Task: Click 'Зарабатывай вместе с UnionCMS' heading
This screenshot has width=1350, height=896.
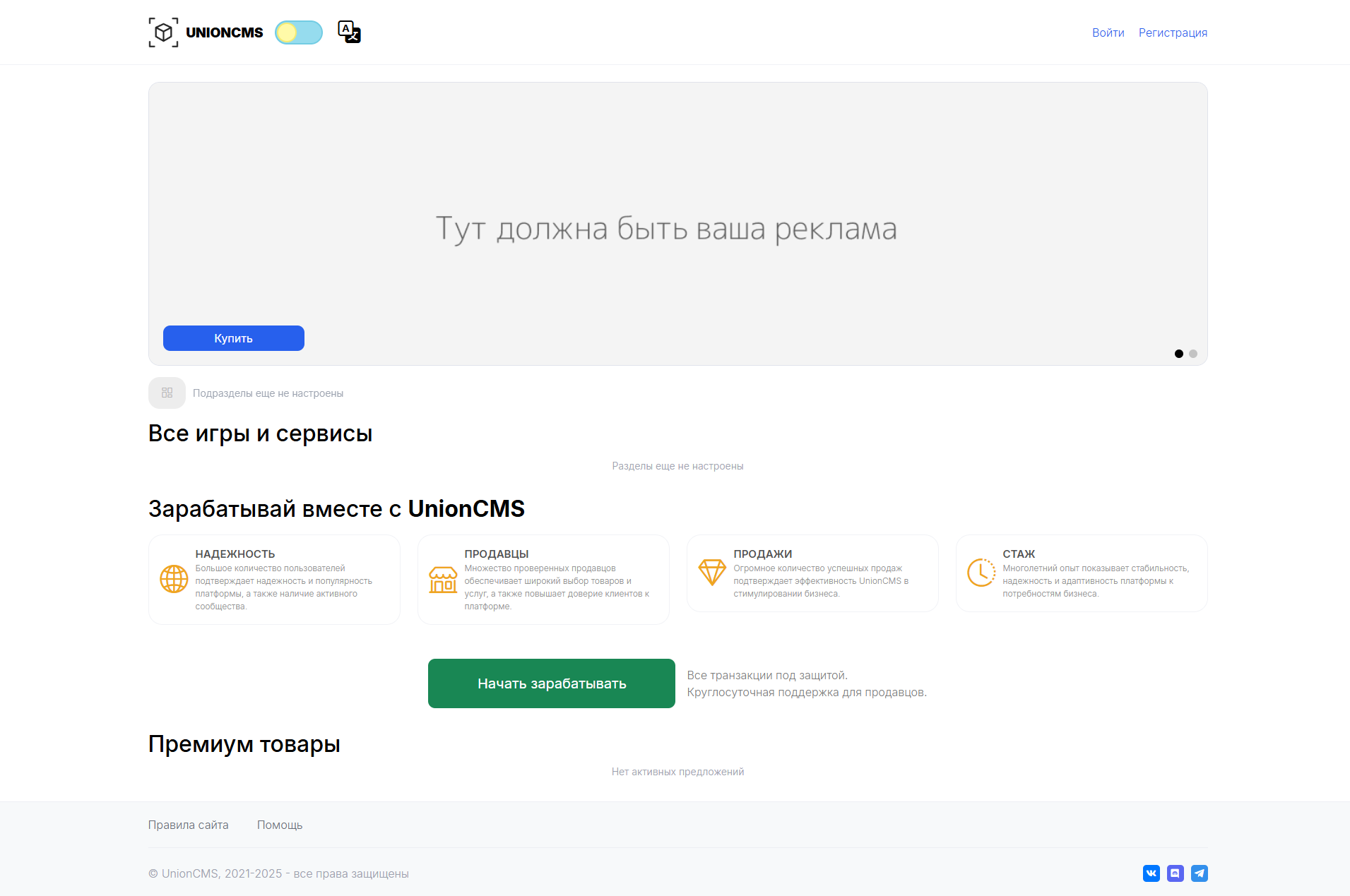Action: (337, 509)
